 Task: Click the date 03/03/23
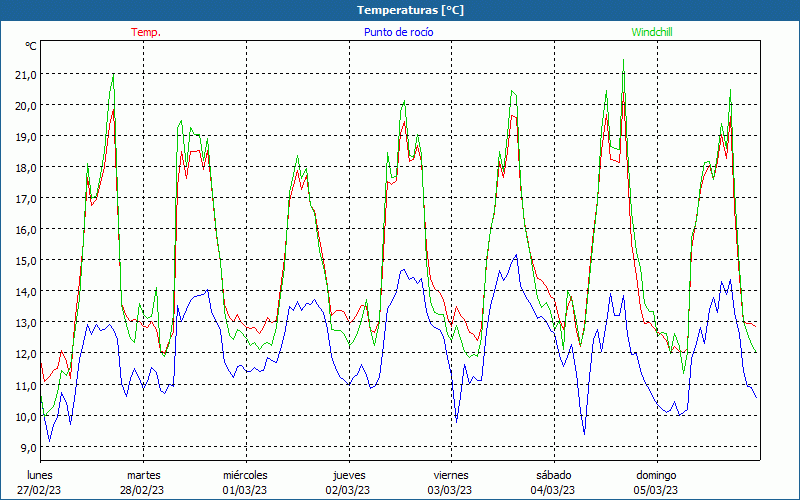coord(450,490)
